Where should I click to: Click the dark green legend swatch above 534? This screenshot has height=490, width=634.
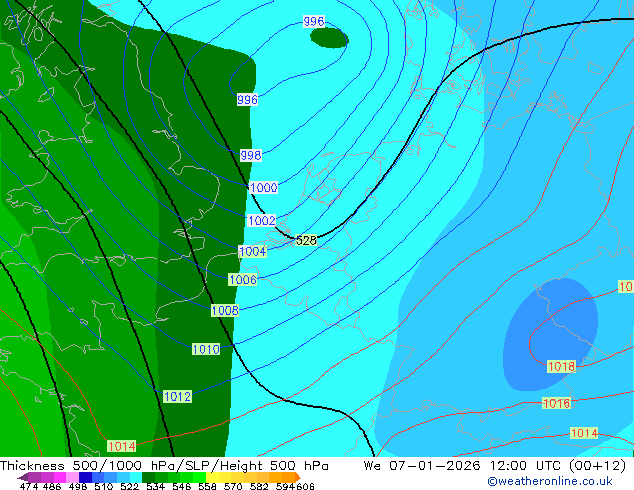click(x=148, y=477)
